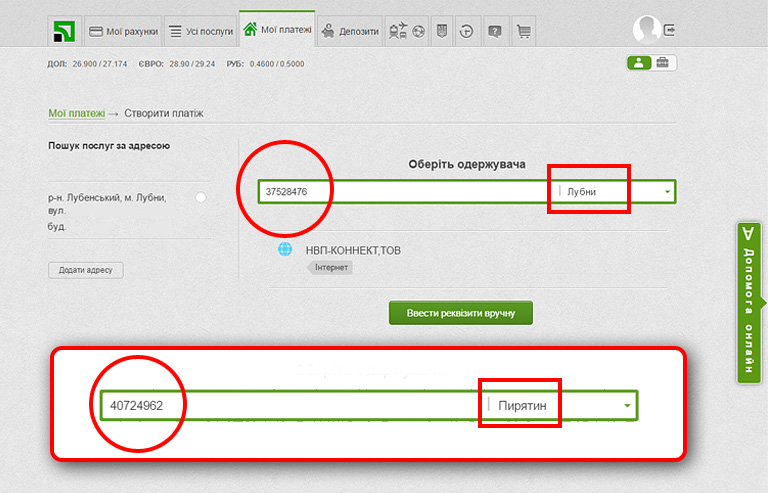Click the Ukrainian coat of arms icon

pos(441,32)
